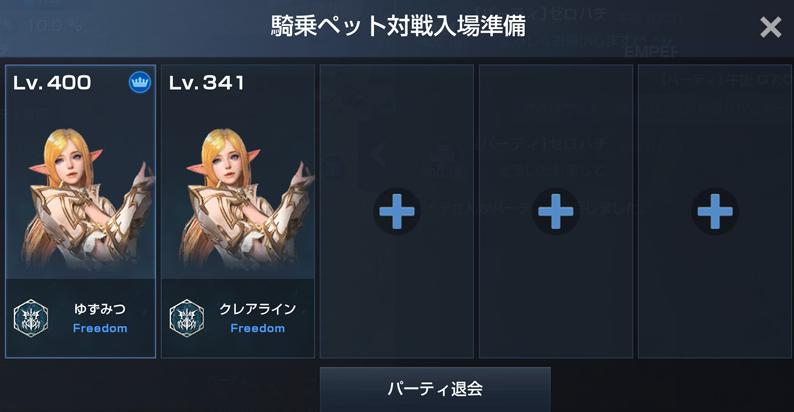Close the party preparation dialog
The height and width of the screenshot is (412, 794).
click(771, 27)
